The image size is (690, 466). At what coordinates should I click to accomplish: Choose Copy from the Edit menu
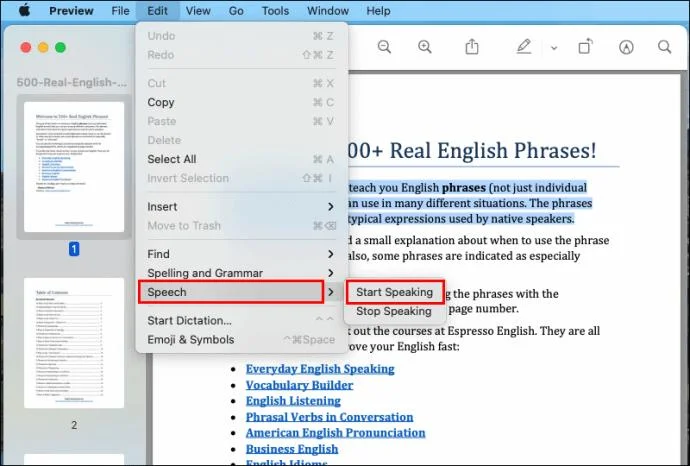241,102
